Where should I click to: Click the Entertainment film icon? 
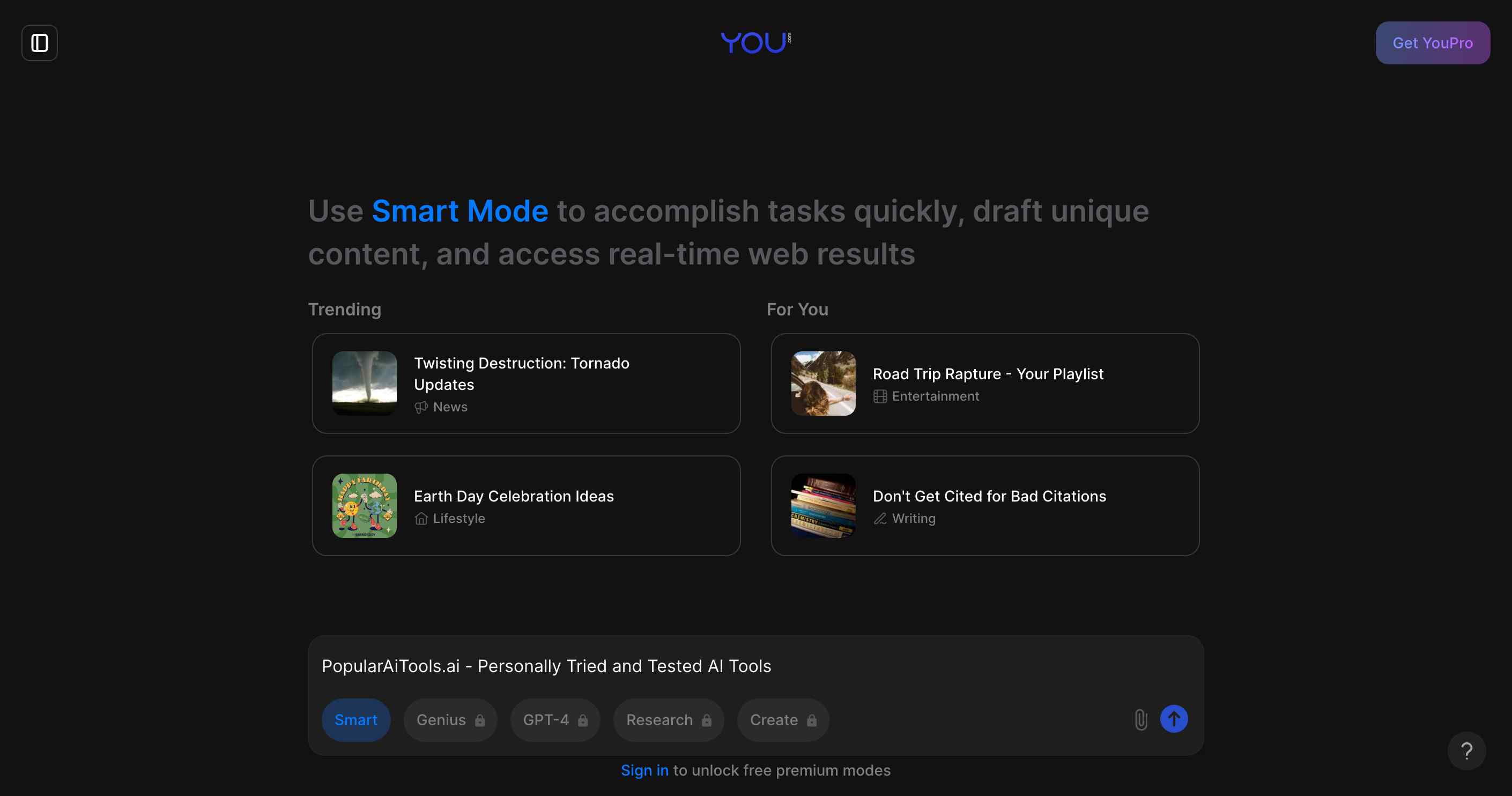[x=880, y=396]
